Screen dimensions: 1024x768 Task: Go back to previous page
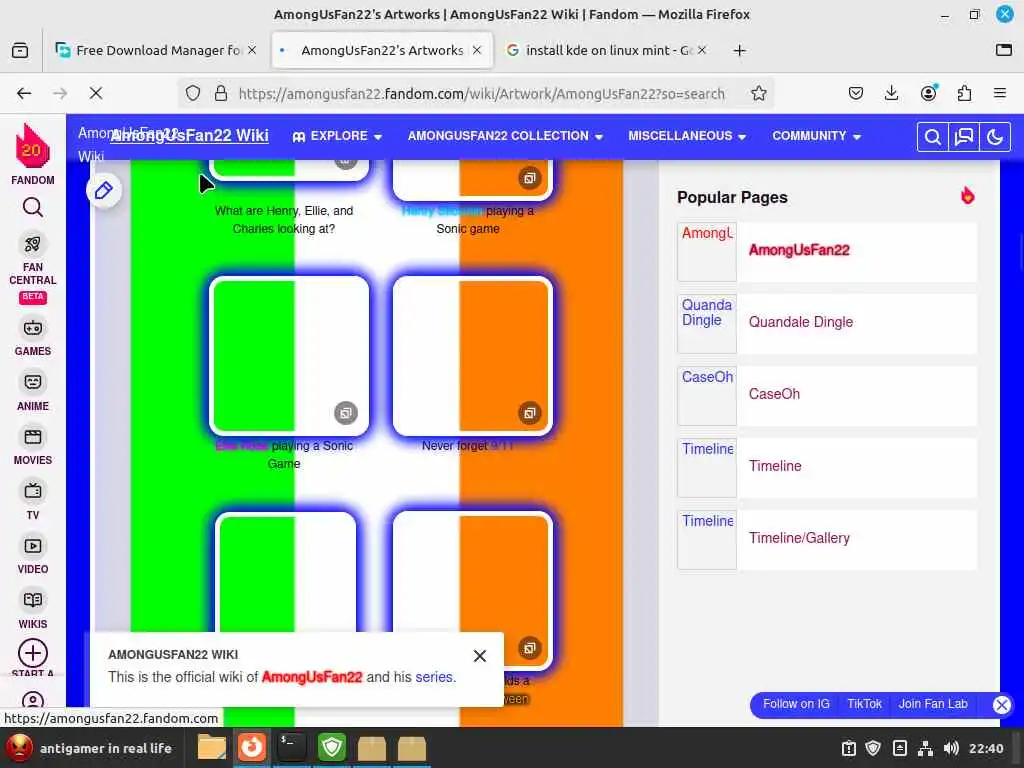pos(24,93)
